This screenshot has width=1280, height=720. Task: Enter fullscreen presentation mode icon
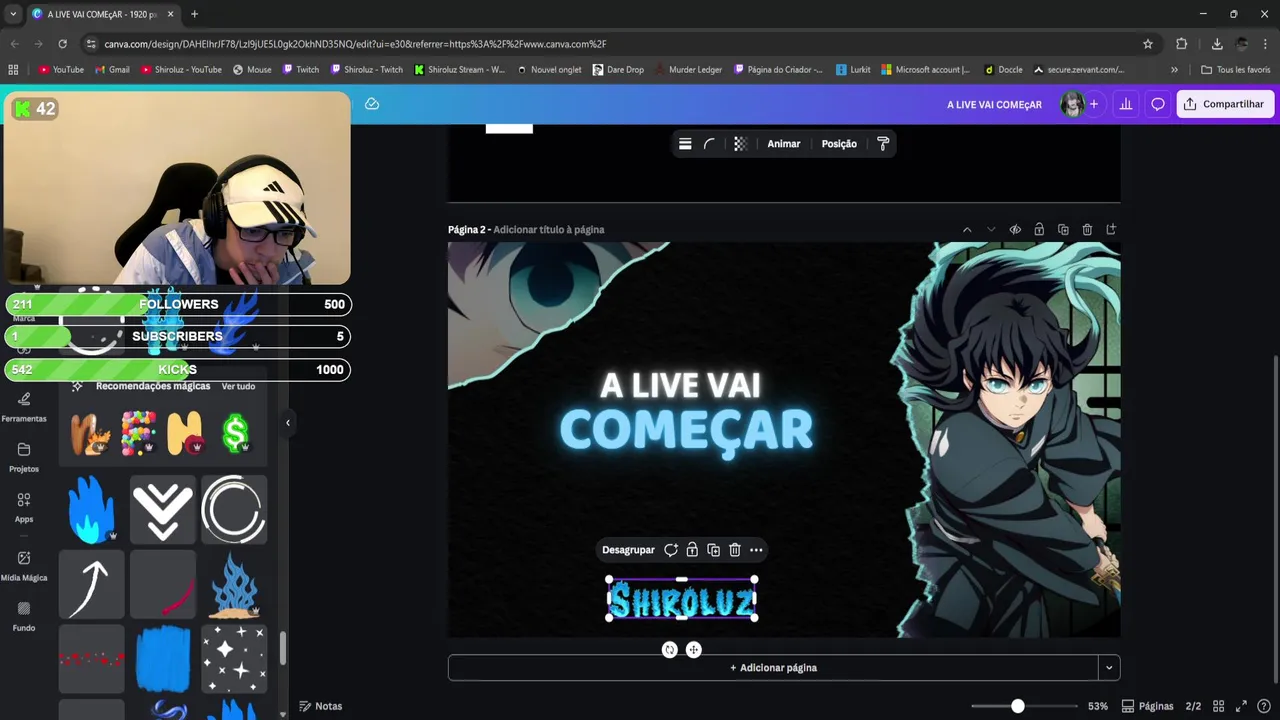pos(1241,706)
